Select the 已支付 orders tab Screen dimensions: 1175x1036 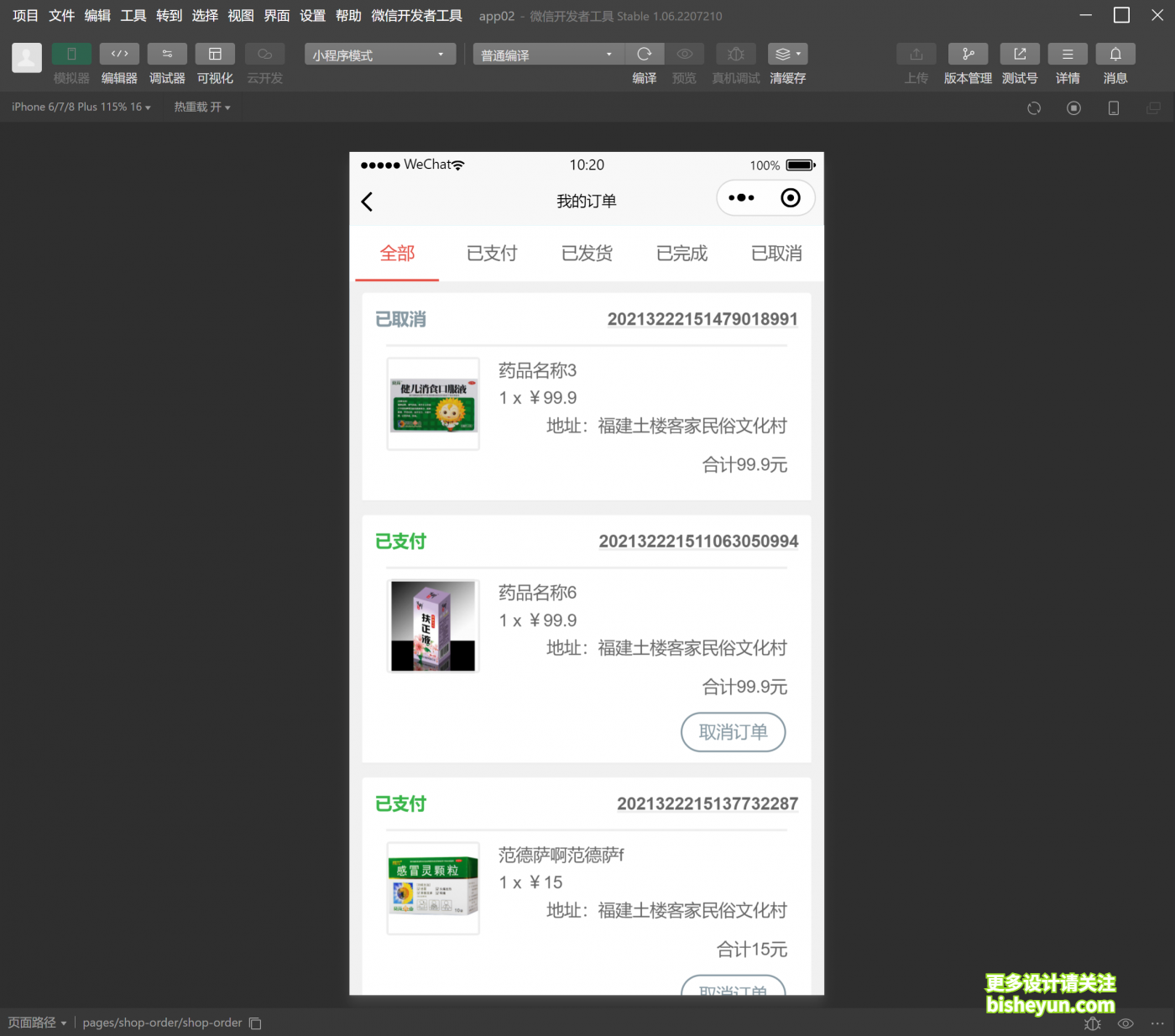point(492,254)
